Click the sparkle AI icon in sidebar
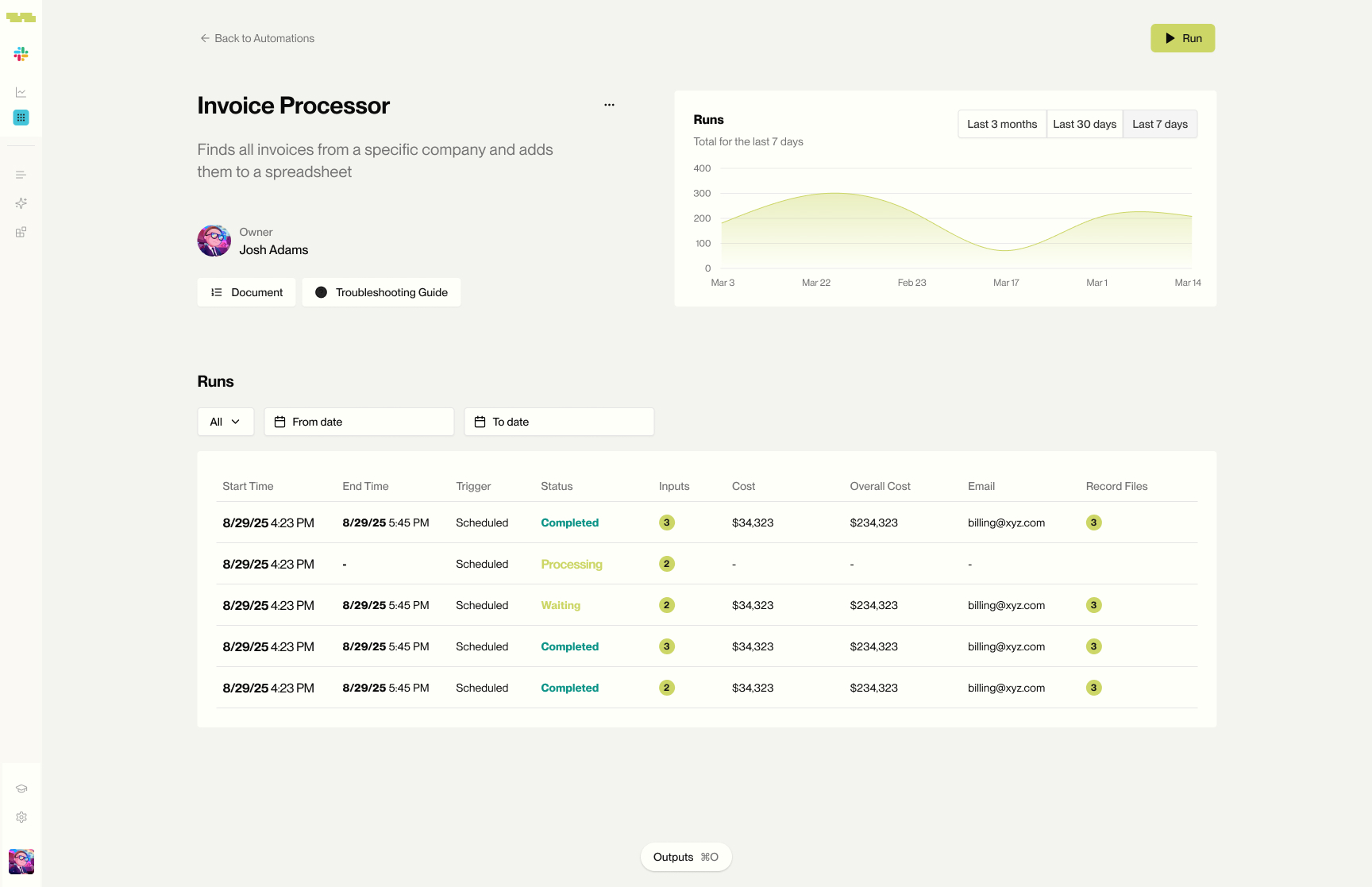Screen dimensions: 1372x887 click(x=21, y=203)
